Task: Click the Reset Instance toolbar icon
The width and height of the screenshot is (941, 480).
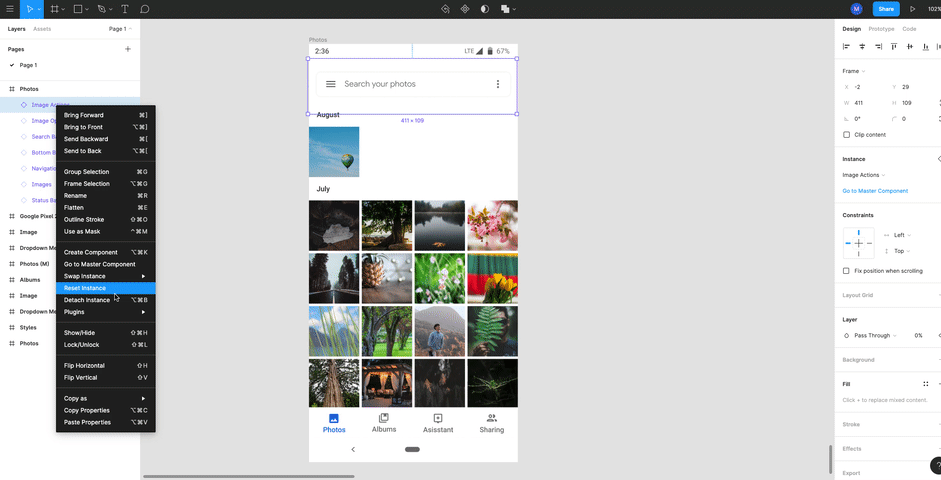Action: pyautogui.click(x=445, y=9)
